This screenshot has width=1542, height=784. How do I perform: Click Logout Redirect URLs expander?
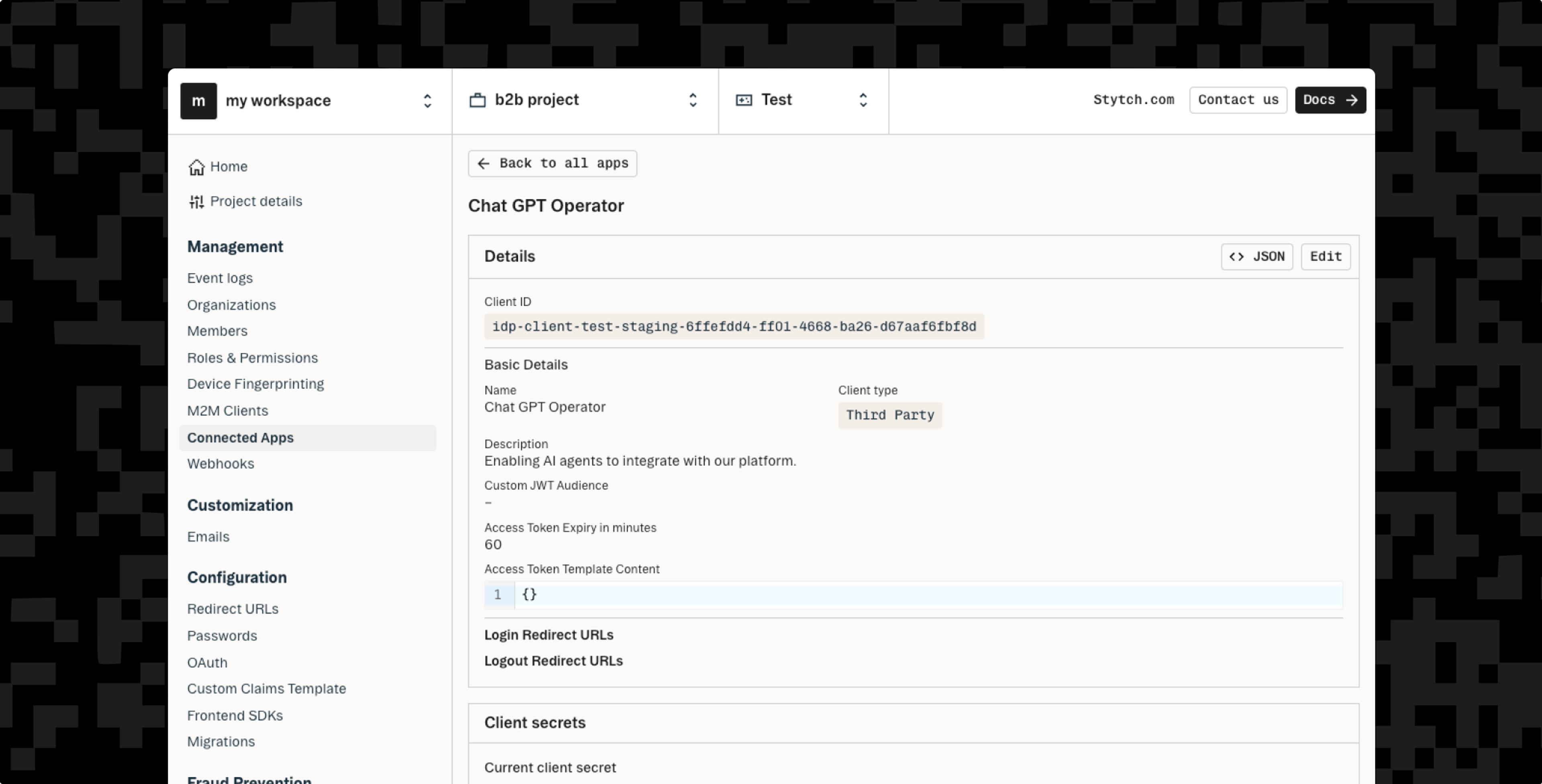tap(554, 660)
